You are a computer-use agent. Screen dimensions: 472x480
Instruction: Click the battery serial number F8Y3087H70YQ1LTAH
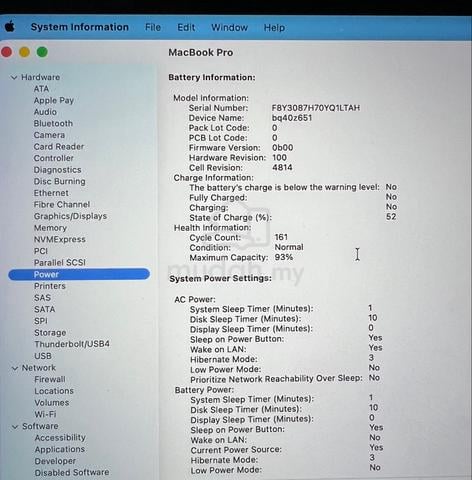click(x=316, y=108)
